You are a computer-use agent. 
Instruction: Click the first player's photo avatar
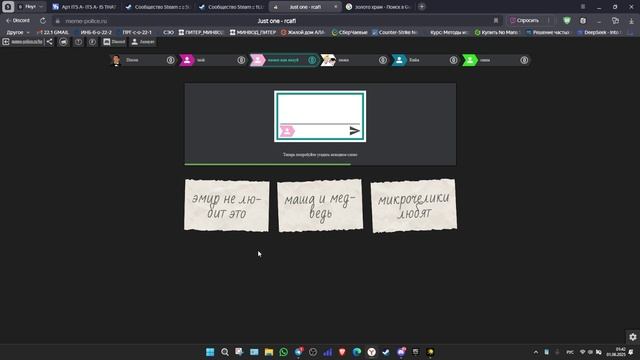pos(116,60)
